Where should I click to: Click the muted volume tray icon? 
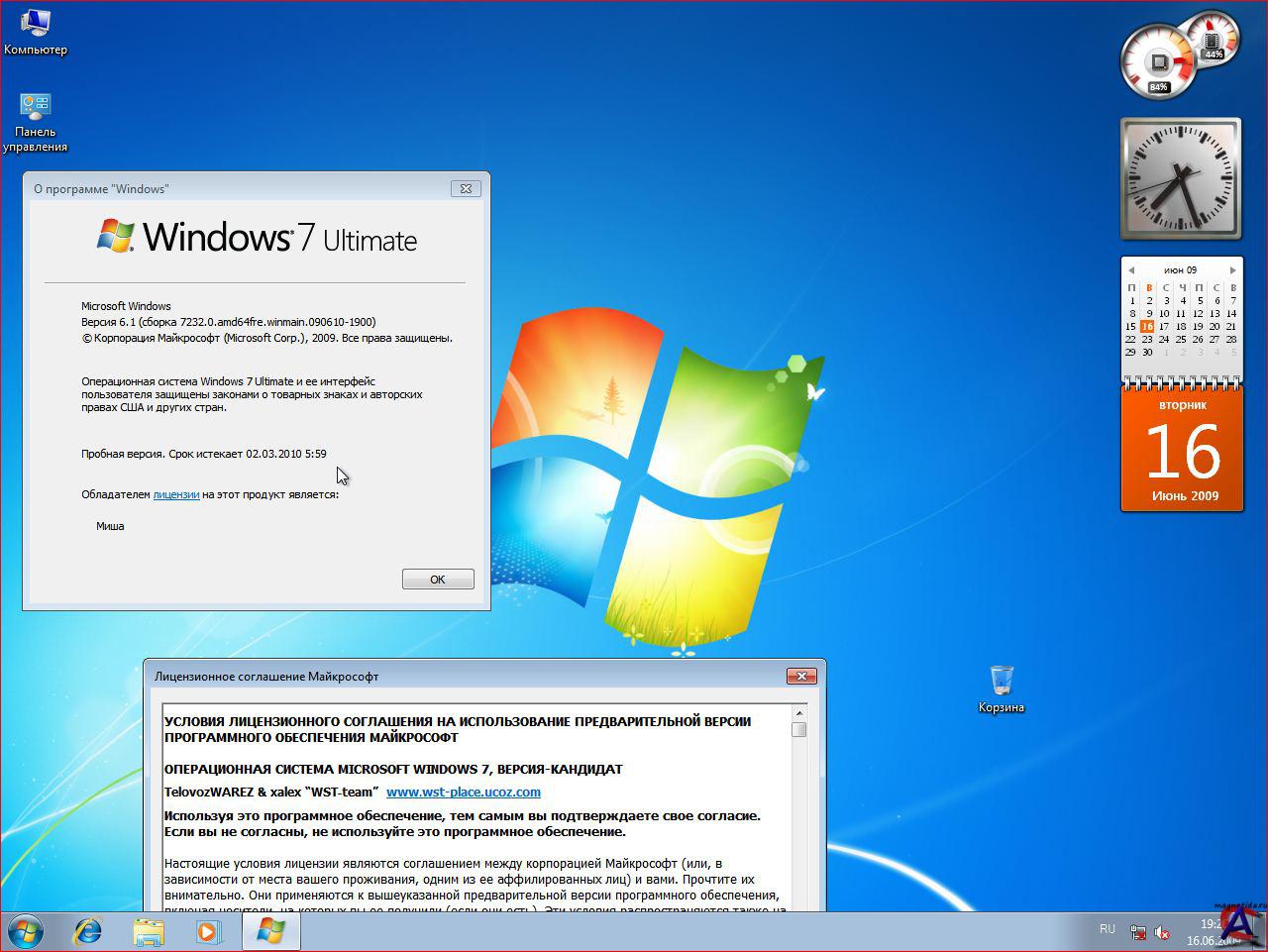coord(1162,933)
